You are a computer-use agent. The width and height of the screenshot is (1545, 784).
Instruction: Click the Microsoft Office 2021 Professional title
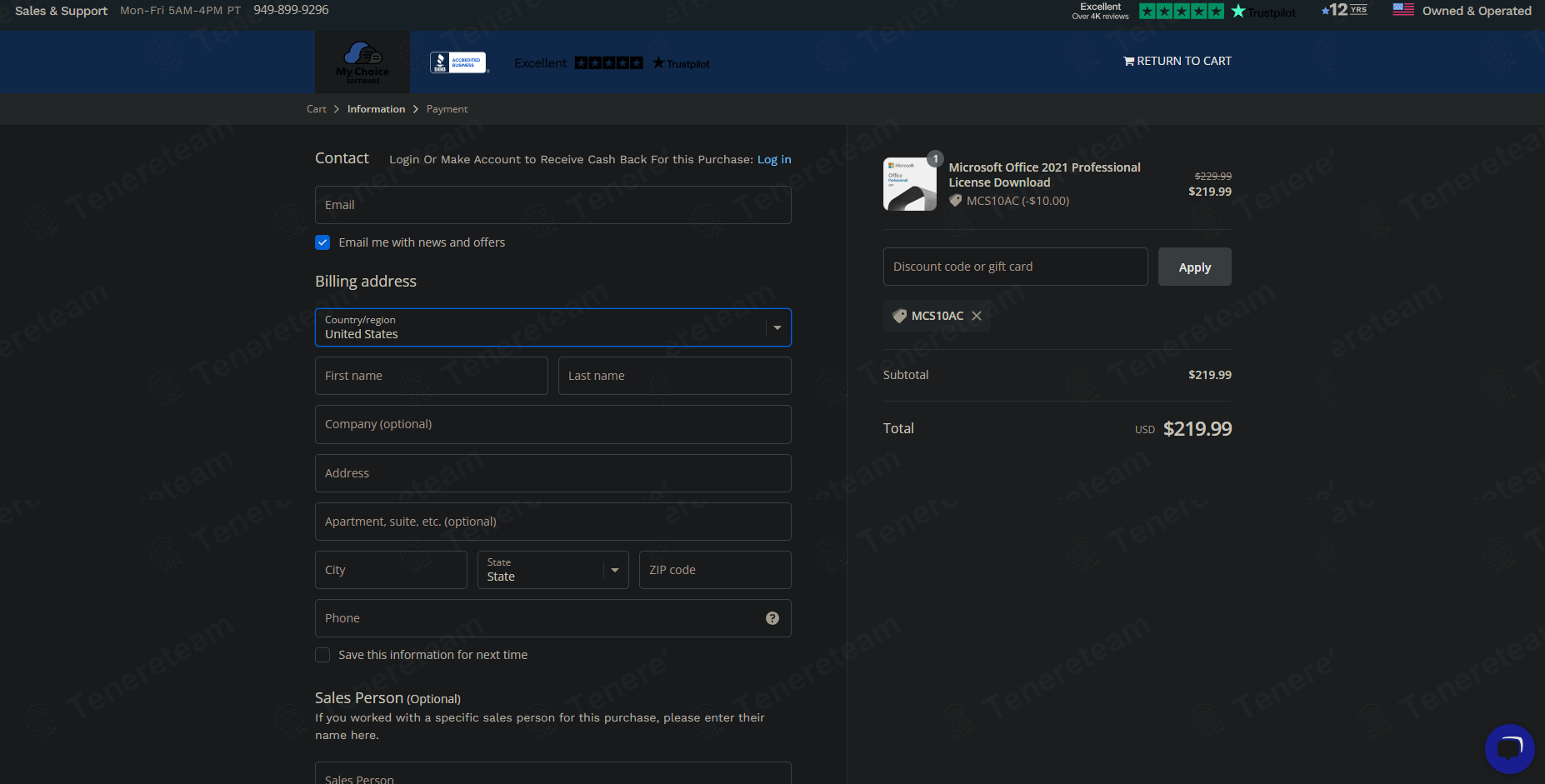(1044, 175)
